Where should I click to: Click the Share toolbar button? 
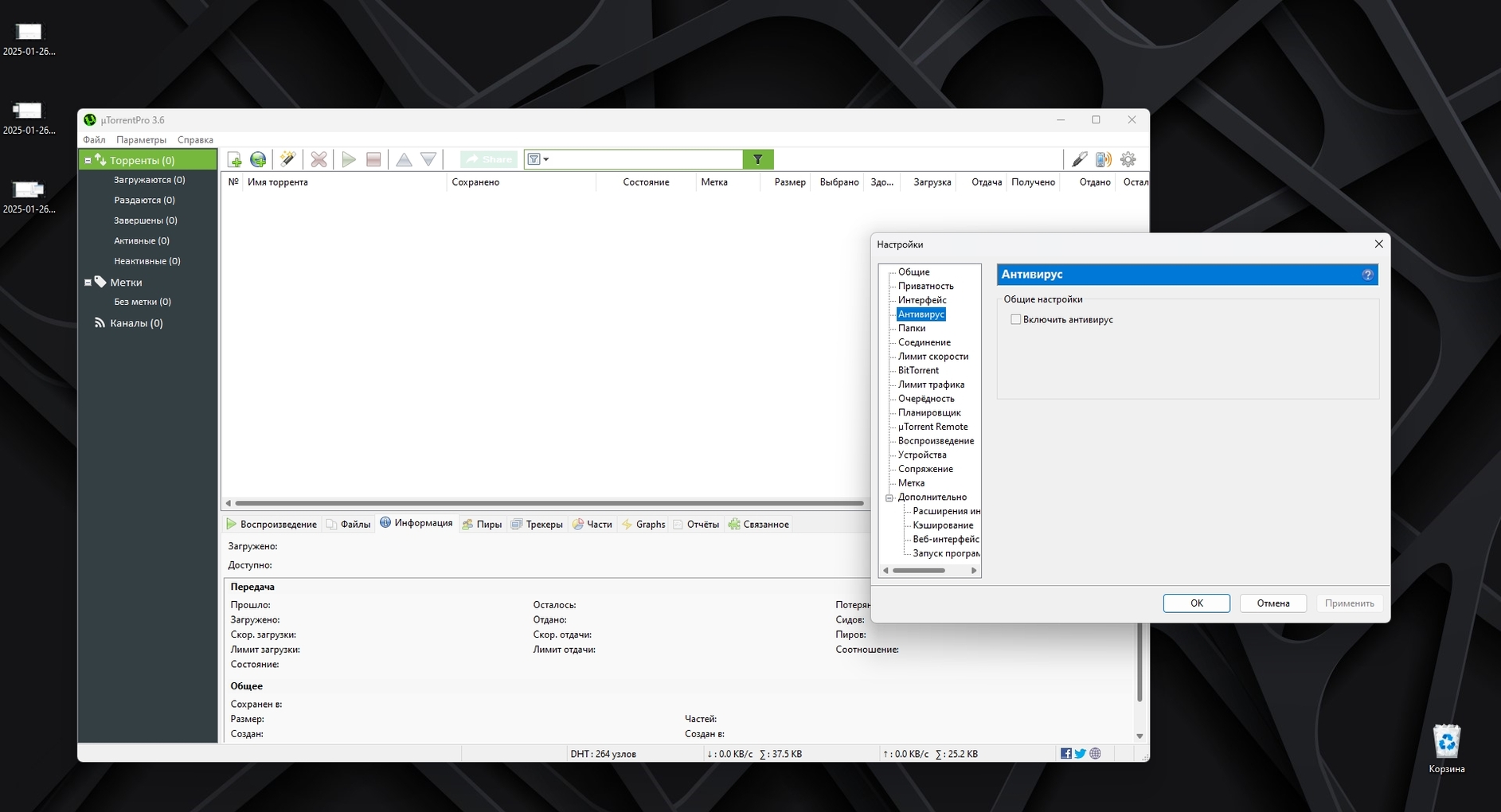click(489, 159)
